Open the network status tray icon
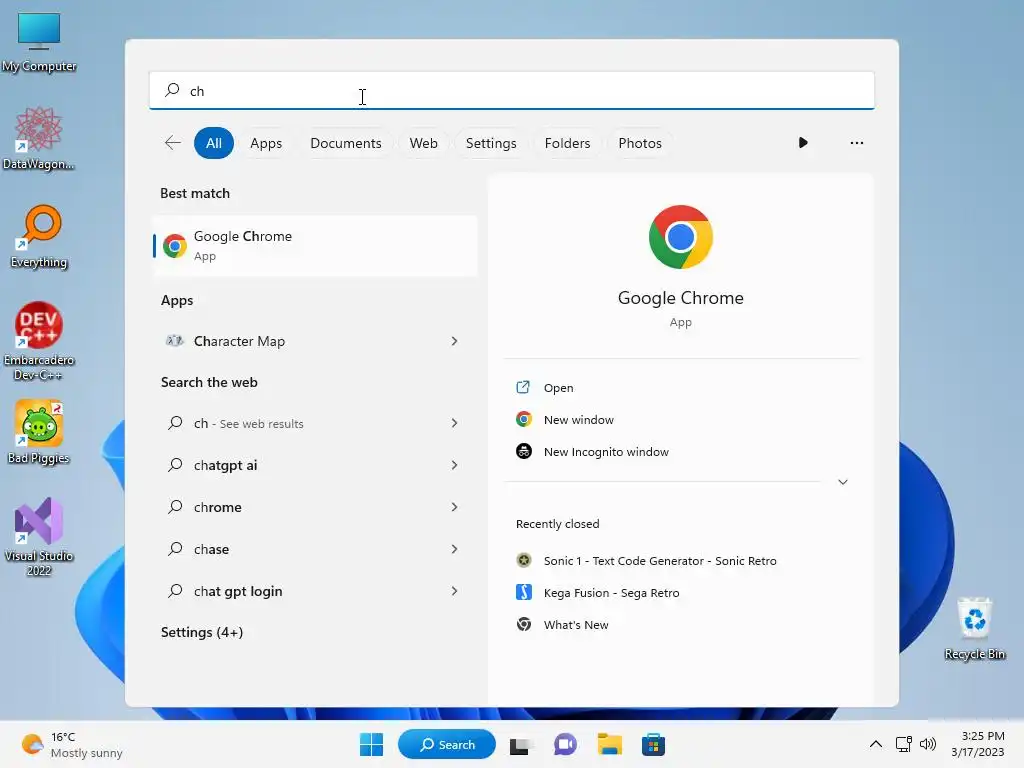 pos(903,744)
